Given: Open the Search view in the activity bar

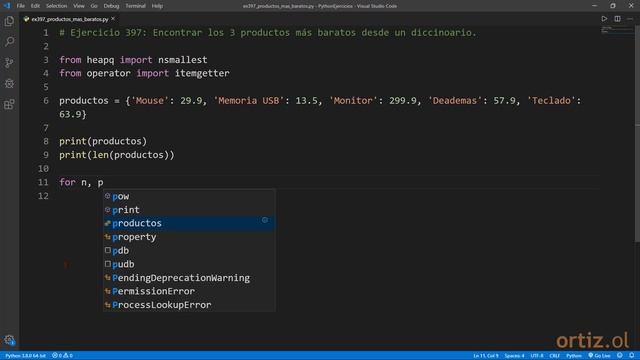Looking at the screenshot, I should pyautogui.click(x=9, y=42).
